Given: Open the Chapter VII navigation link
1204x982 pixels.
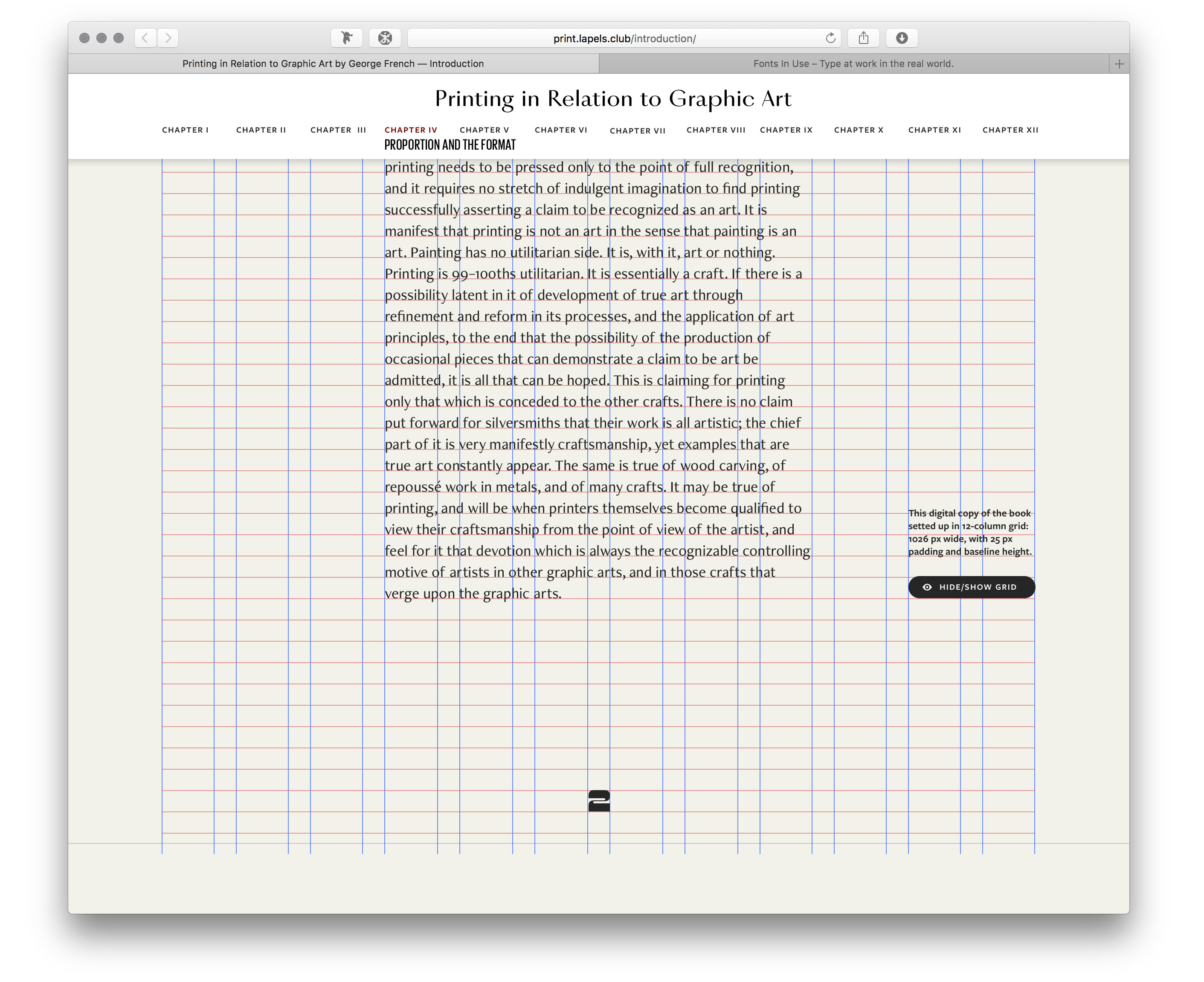Looking at the screenshot, I should 637,130.
